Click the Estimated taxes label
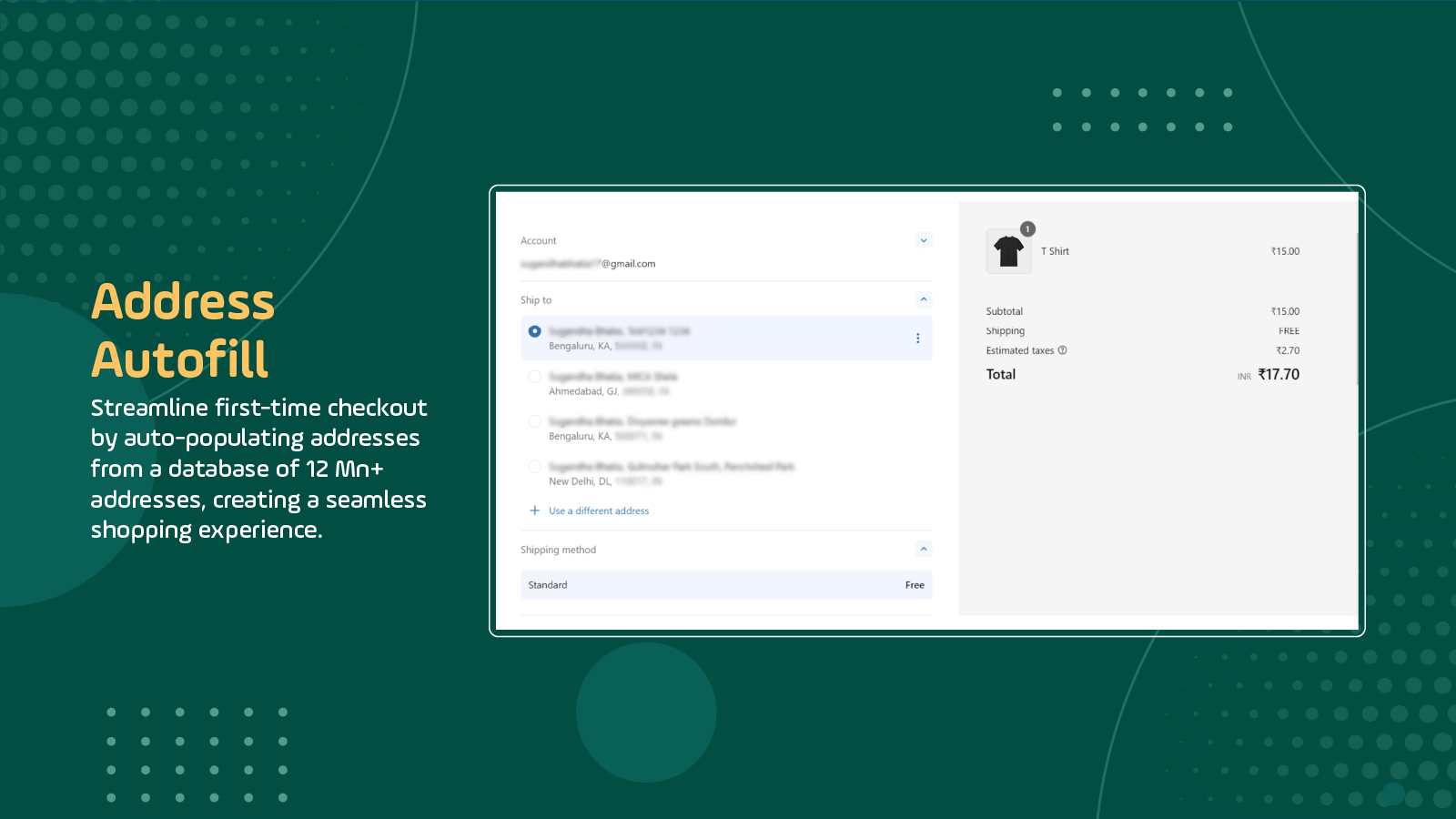 1020,350
